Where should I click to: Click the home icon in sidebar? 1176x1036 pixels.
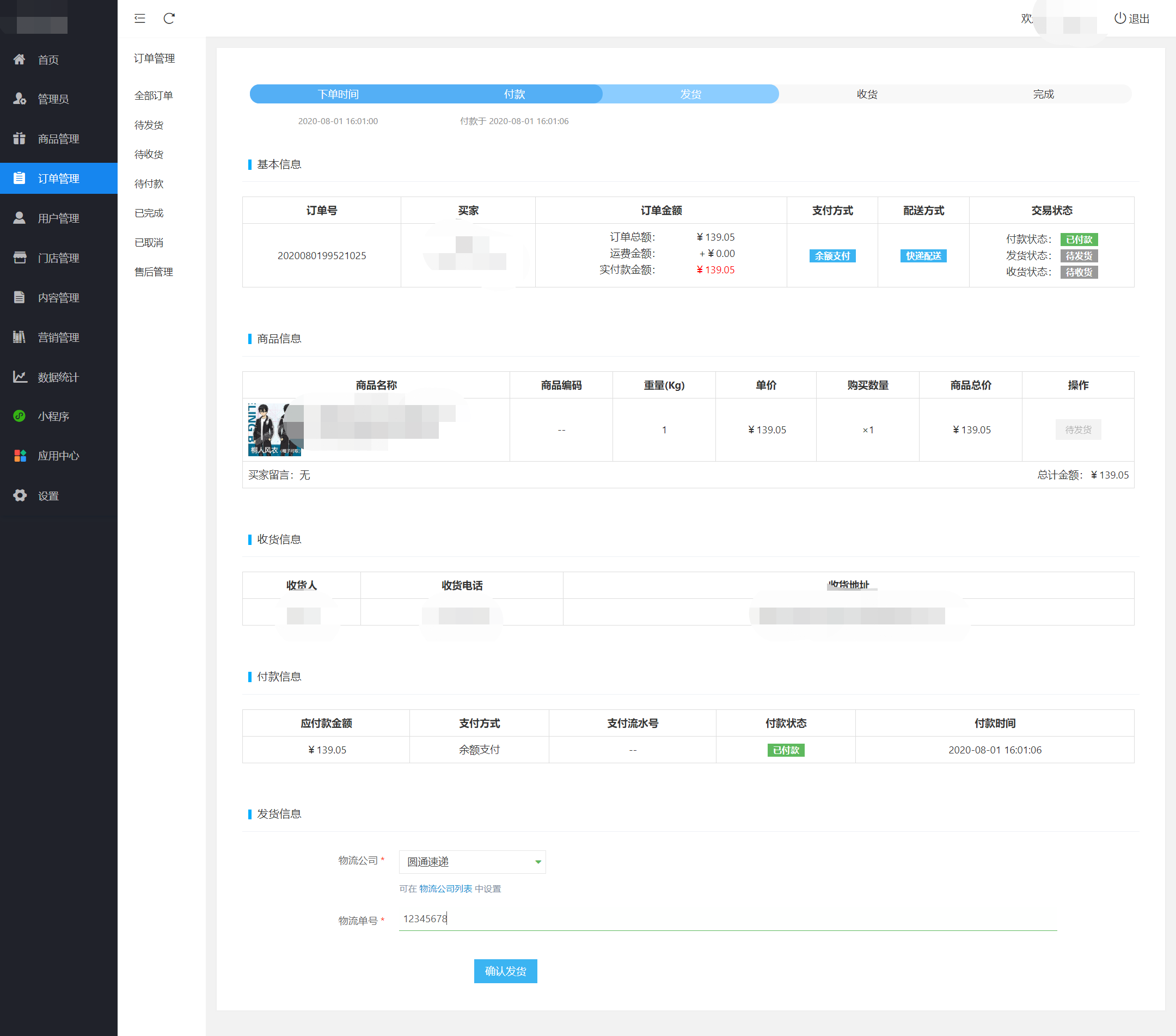(20, 59)
